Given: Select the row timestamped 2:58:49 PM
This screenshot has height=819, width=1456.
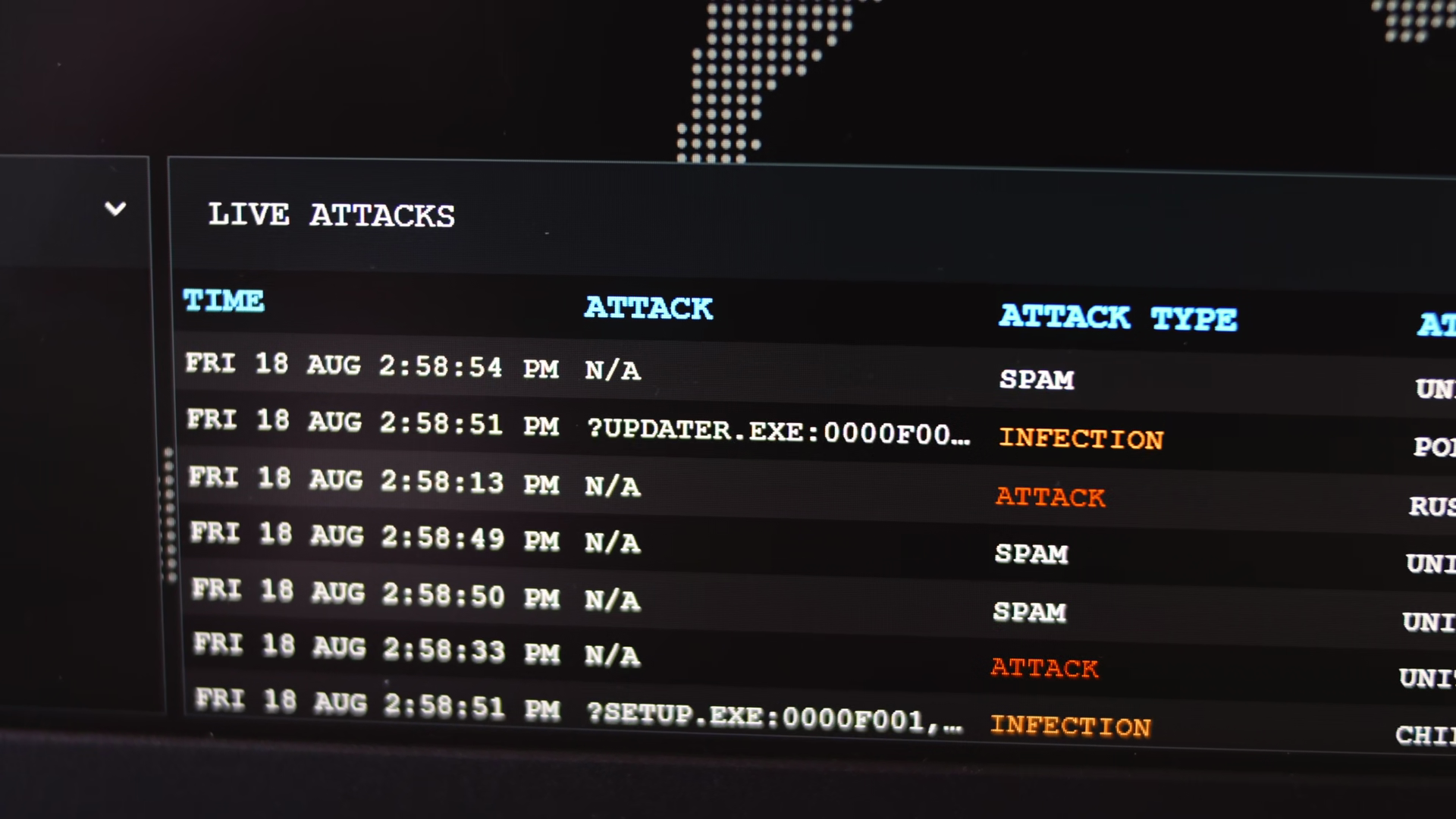Looking at the screenshot, I should [x=375, y=537].
